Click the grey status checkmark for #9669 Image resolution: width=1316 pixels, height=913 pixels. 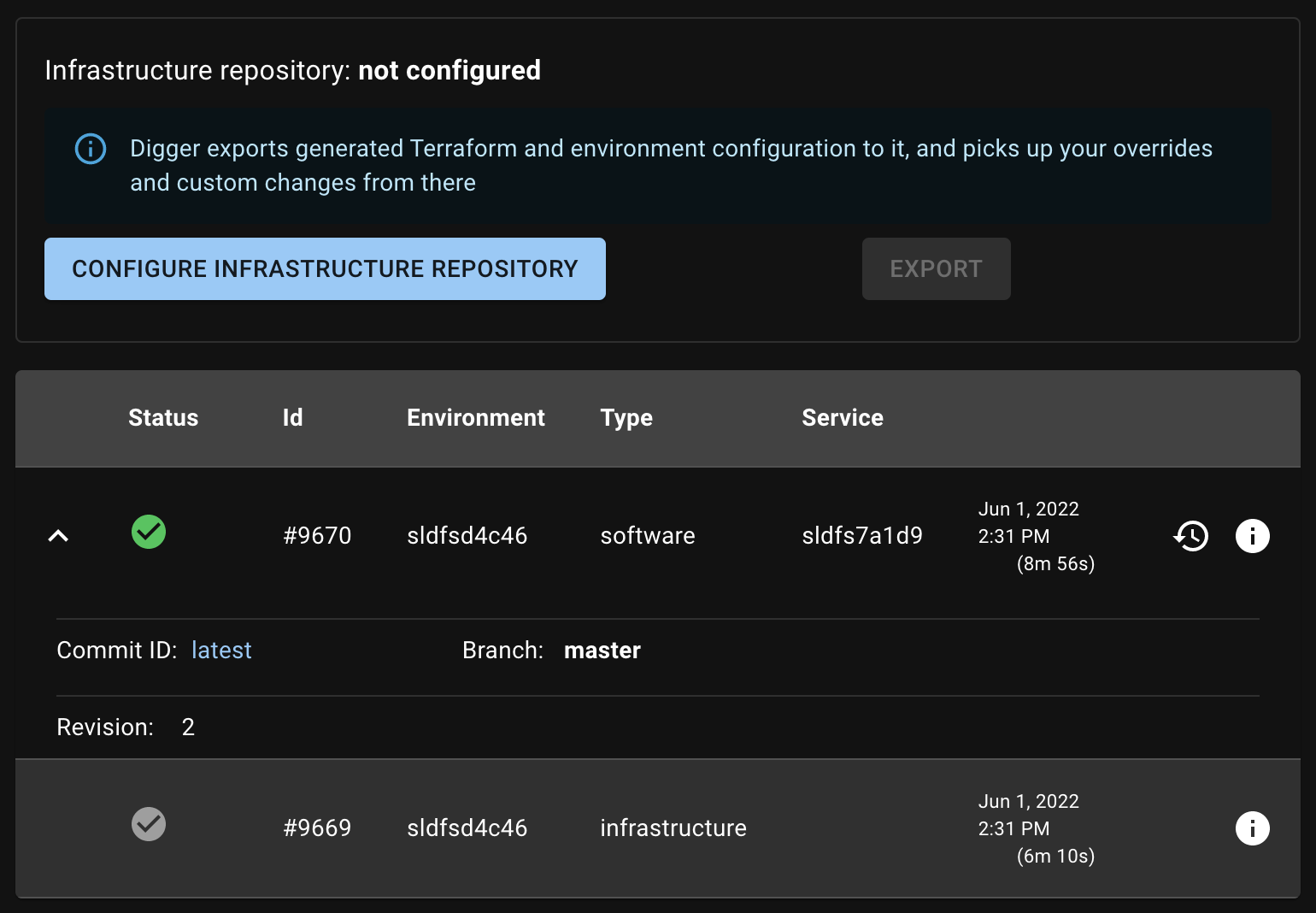click(149, 824)
